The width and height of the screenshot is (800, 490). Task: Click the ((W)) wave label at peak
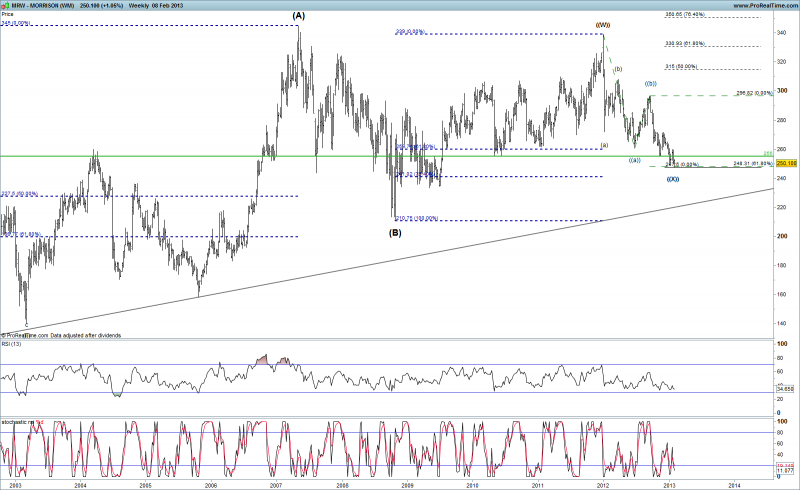click(x=603, y=25)
